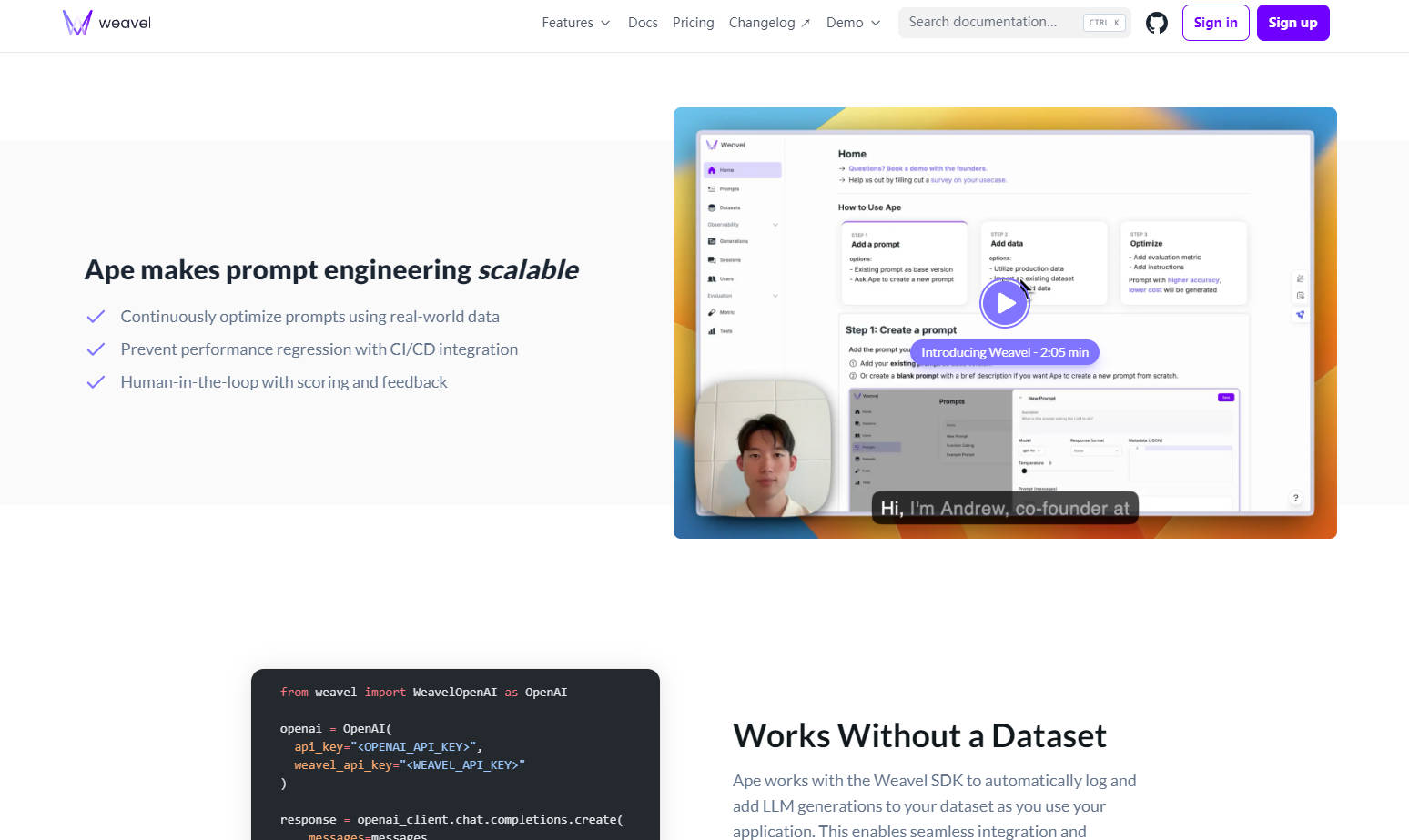Screen dimensions: 1409x840
Task: Click the Ape makes prompt engineering scalable heading
Action: pos(331,270)
